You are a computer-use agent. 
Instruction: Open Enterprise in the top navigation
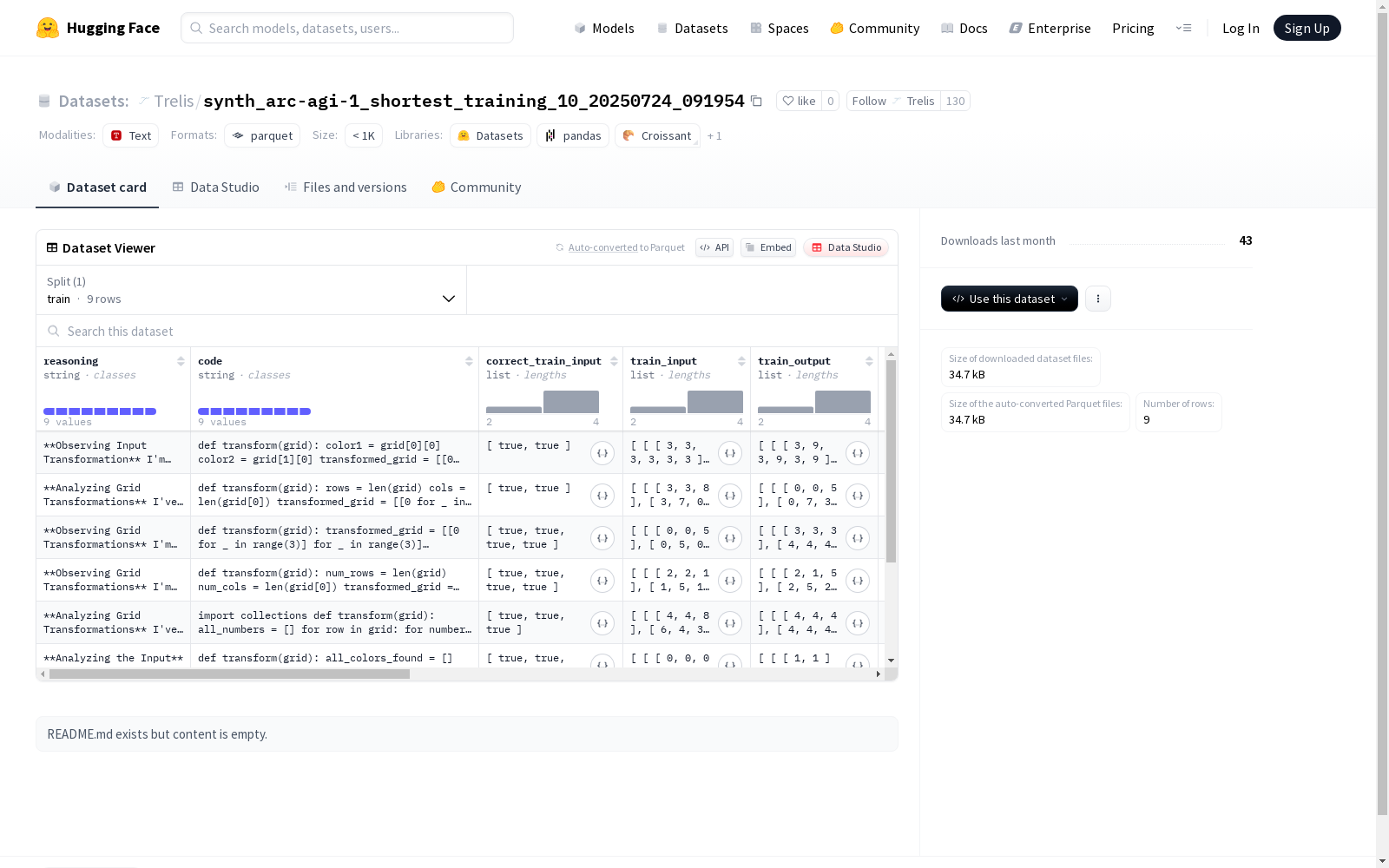coord(1050,28)
